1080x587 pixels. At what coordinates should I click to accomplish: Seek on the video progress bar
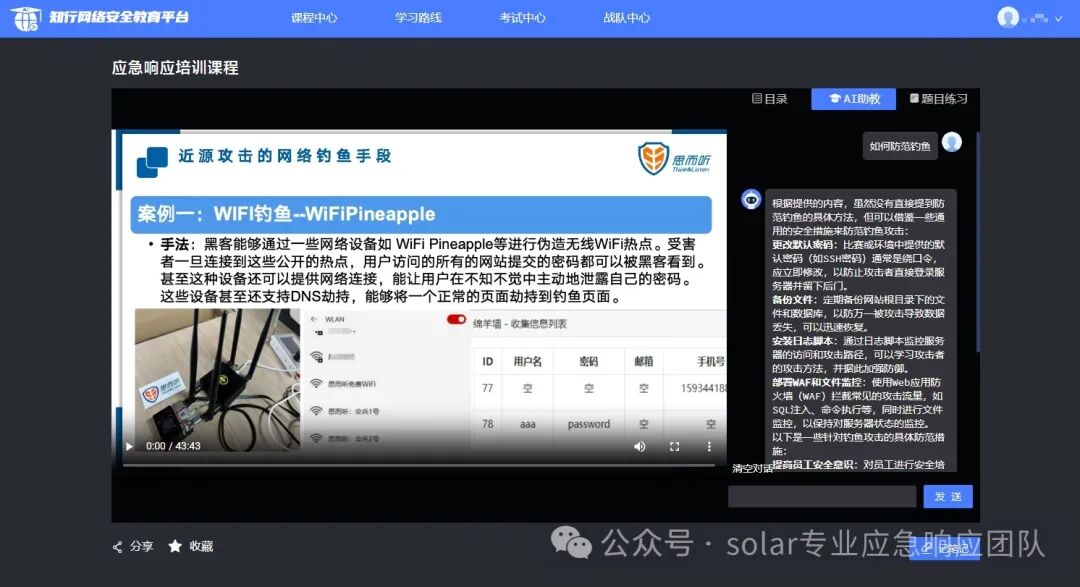click(419, 465)
